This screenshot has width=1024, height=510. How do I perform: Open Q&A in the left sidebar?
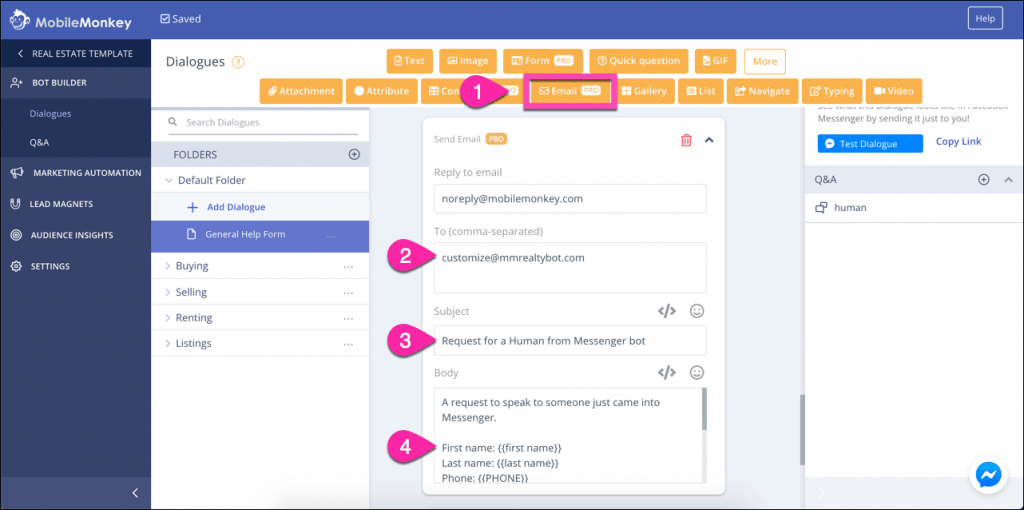39,142
